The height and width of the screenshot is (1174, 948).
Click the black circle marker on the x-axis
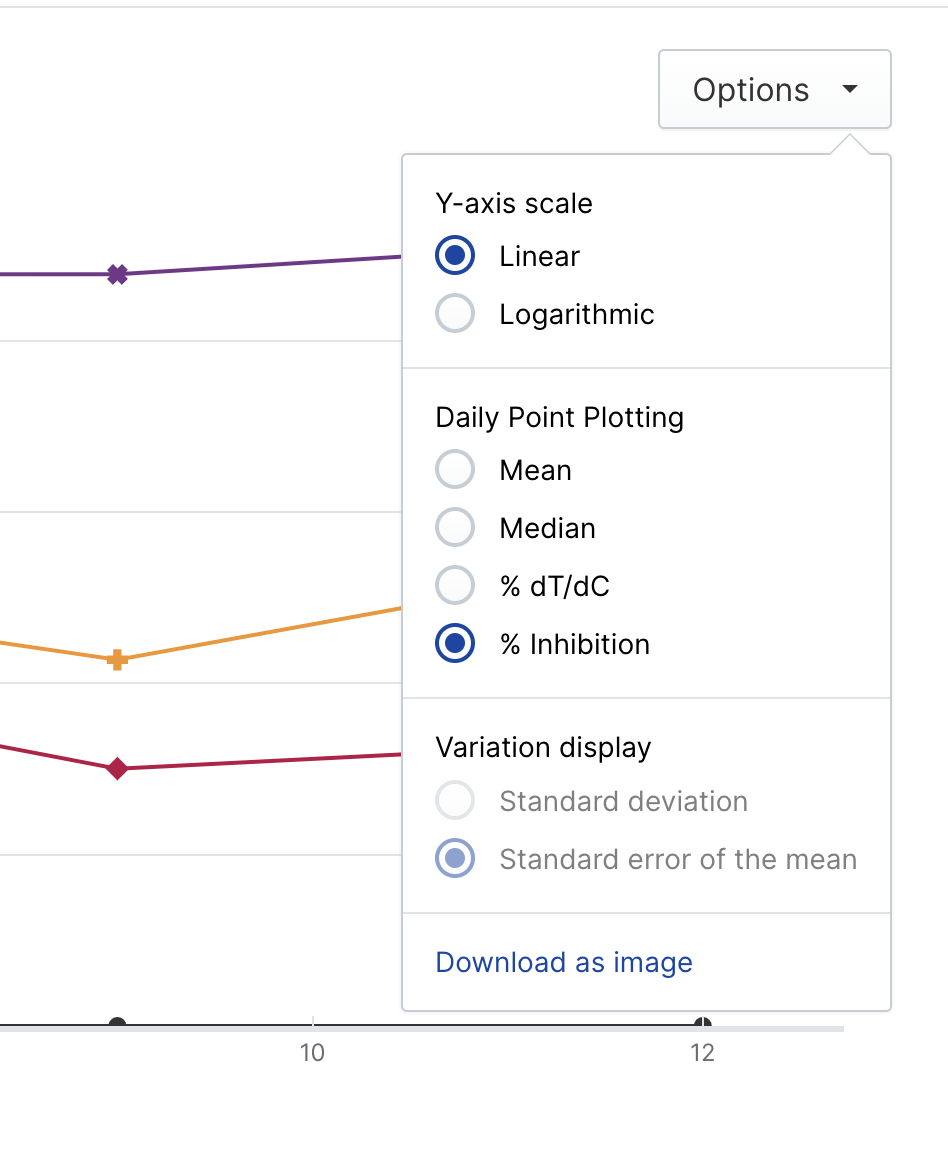pyautogui.click(x=117, y=1023)
